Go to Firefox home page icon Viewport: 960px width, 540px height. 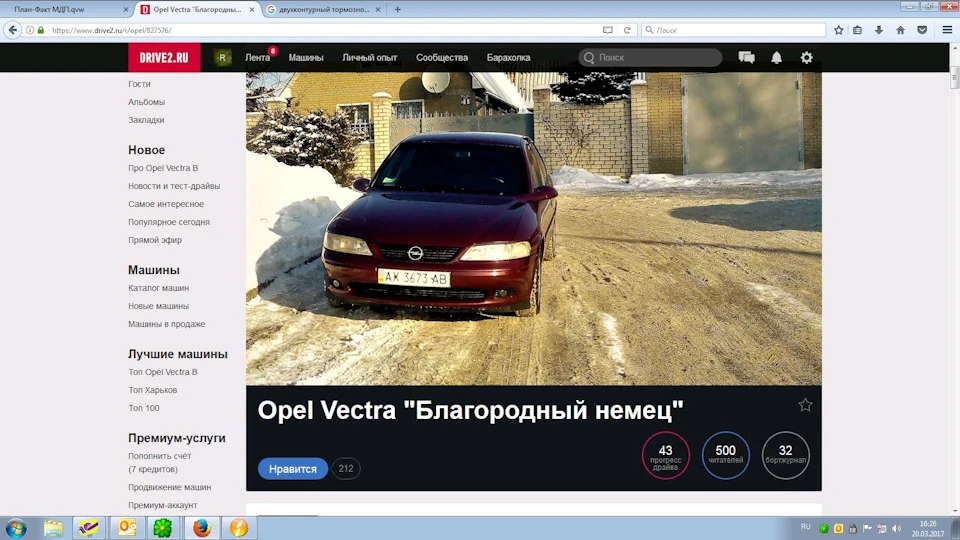pyautogui.click(x=901, y=30)
